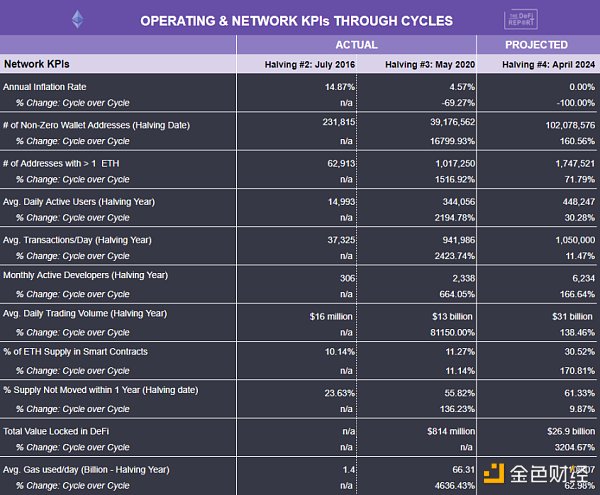600x495 pixels.
Task: Click the $31 billion trading volume value
Action: click(x=572, y=316)
